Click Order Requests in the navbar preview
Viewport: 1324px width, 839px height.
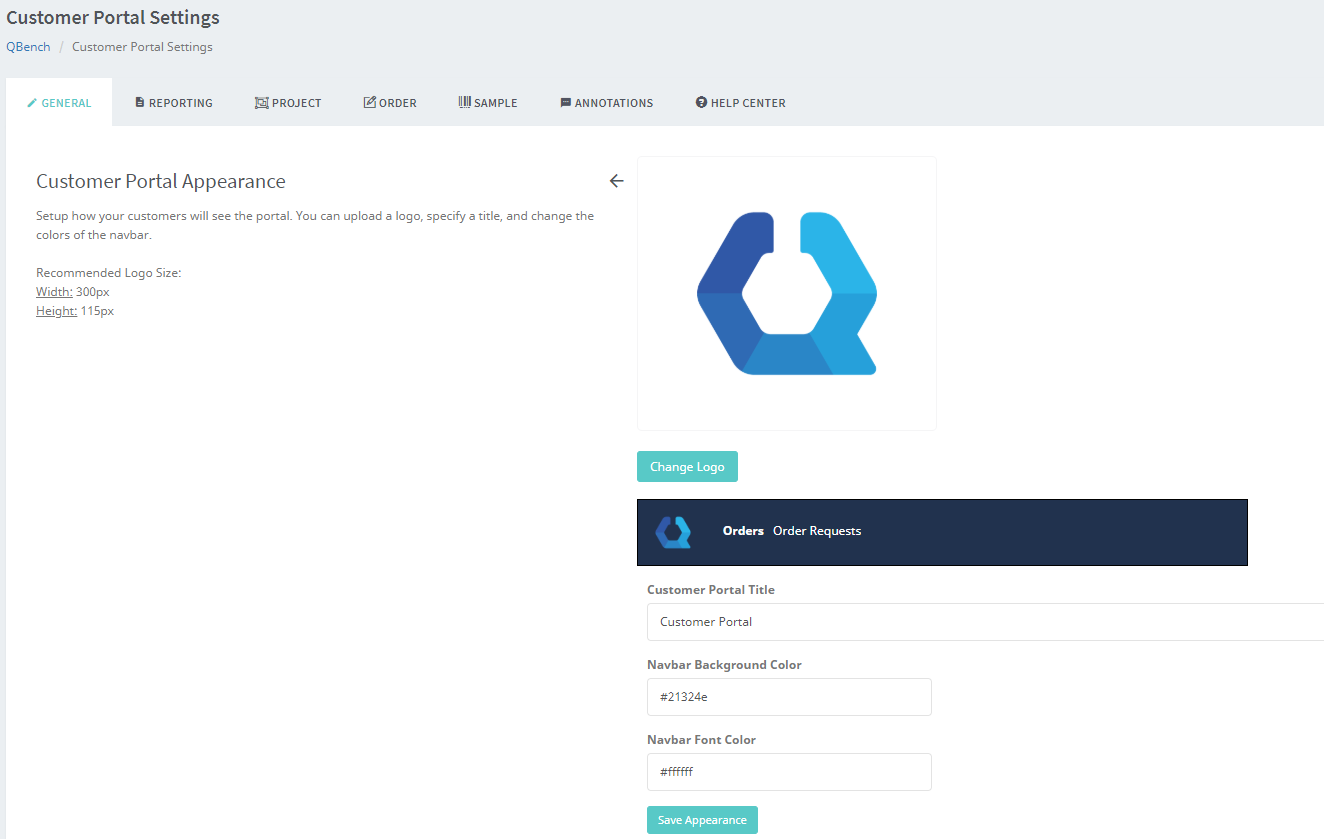[816, 531]
